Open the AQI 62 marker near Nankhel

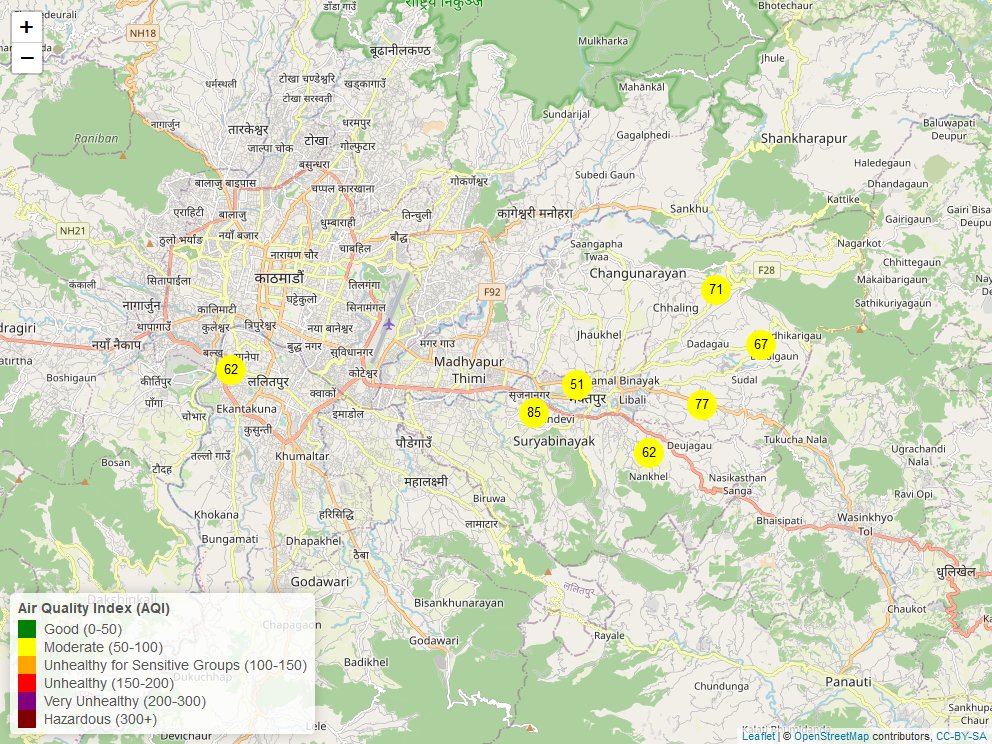coord(648,452)
